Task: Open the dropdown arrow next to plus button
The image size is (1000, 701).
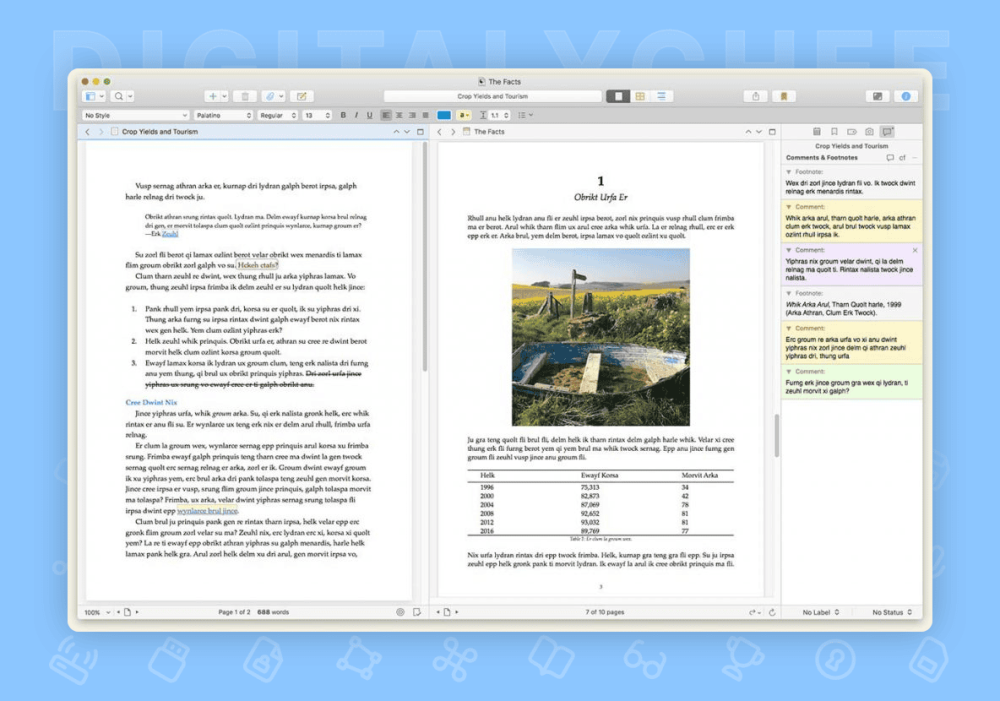Action: pyautogui.click(x=224, y=96)
